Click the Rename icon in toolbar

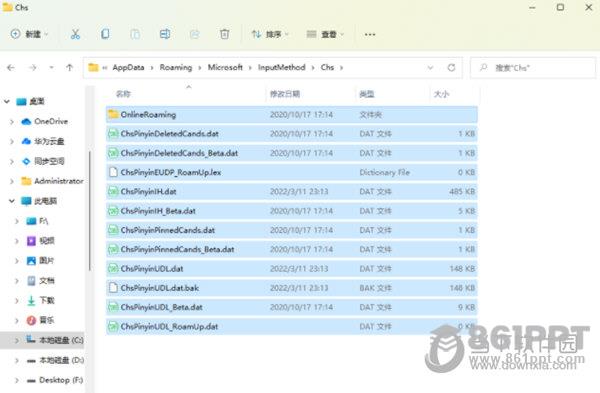tap(165, 34)
